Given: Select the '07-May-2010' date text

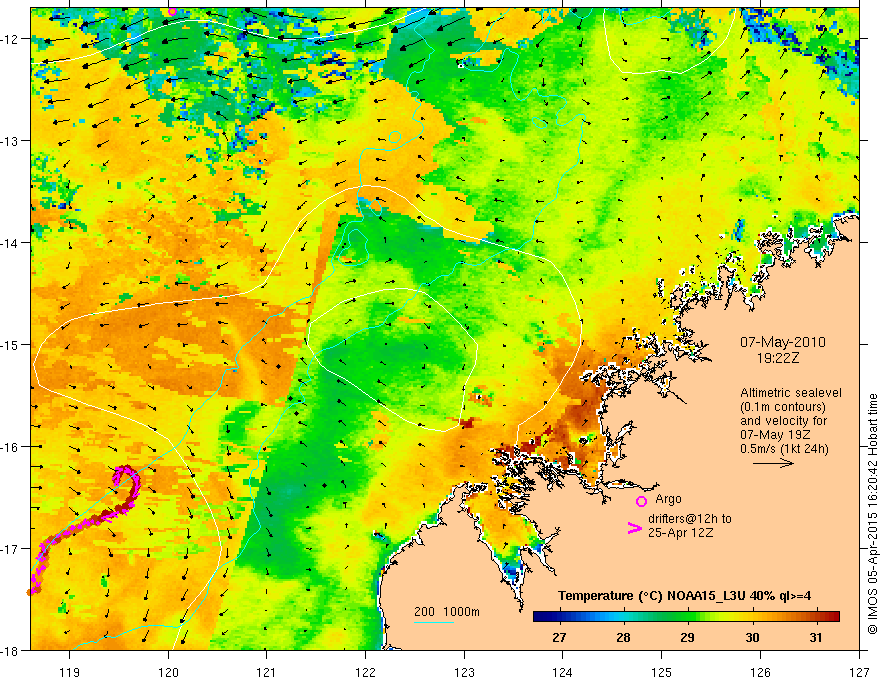Looking at the screenshot, I should 782,342.
